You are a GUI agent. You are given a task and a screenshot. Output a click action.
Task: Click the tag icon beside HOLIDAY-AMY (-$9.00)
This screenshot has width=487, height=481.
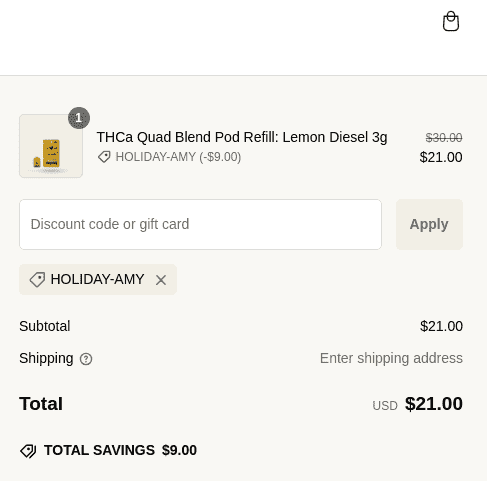pyautogui.click(x=104, y=157)
